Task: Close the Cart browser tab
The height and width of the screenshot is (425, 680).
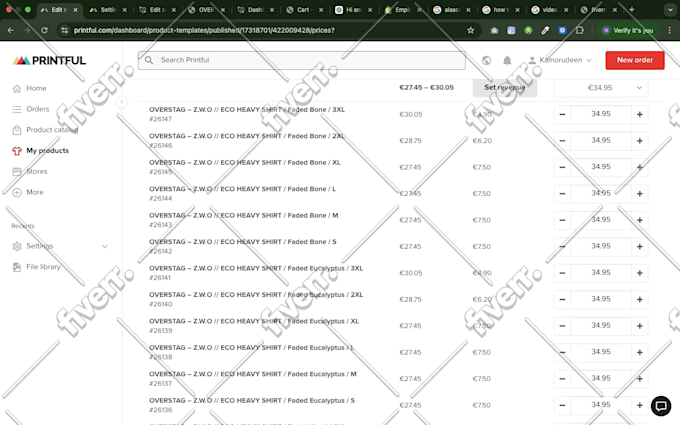Action: point(321,10)
